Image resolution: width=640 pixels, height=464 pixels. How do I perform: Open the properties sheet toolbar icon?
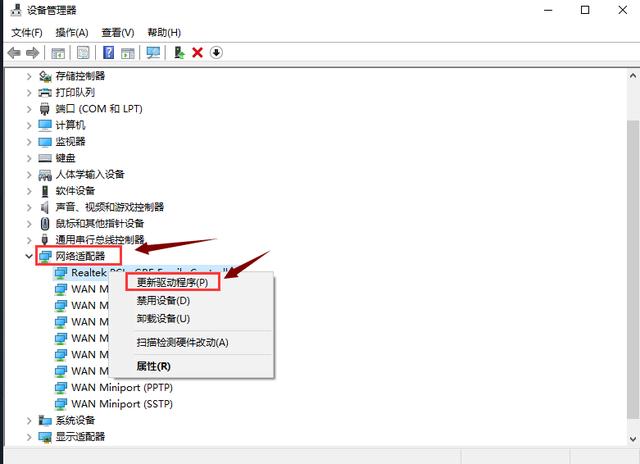click(83, 53)
